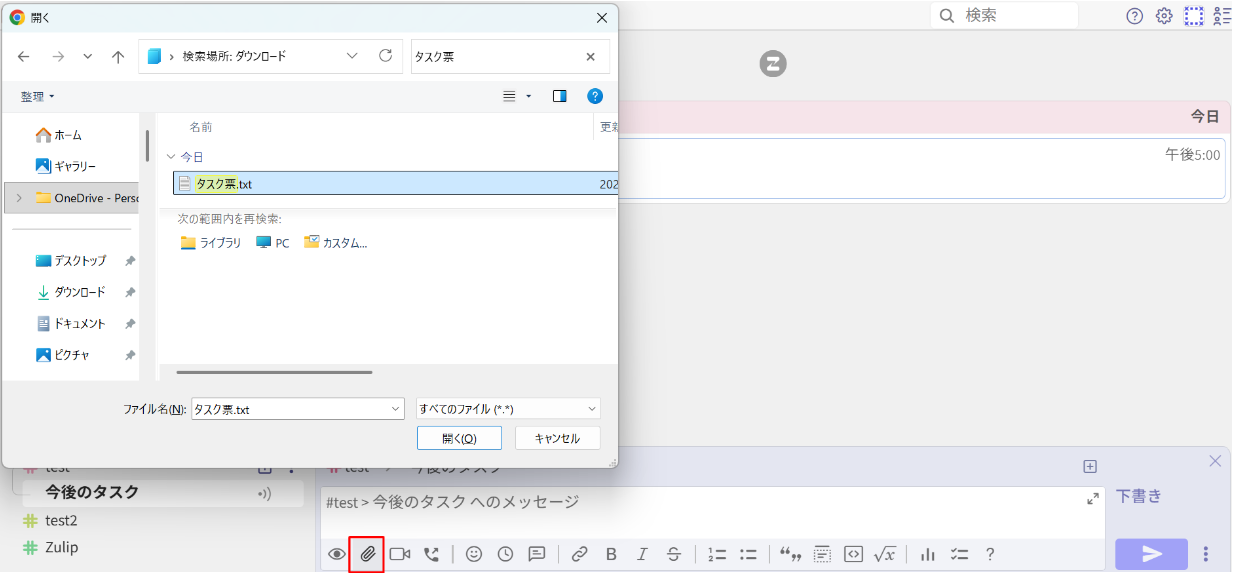1233x573 pixels.
Task: Click the paperclip upload file icon
Action: (x=367, y=554)
